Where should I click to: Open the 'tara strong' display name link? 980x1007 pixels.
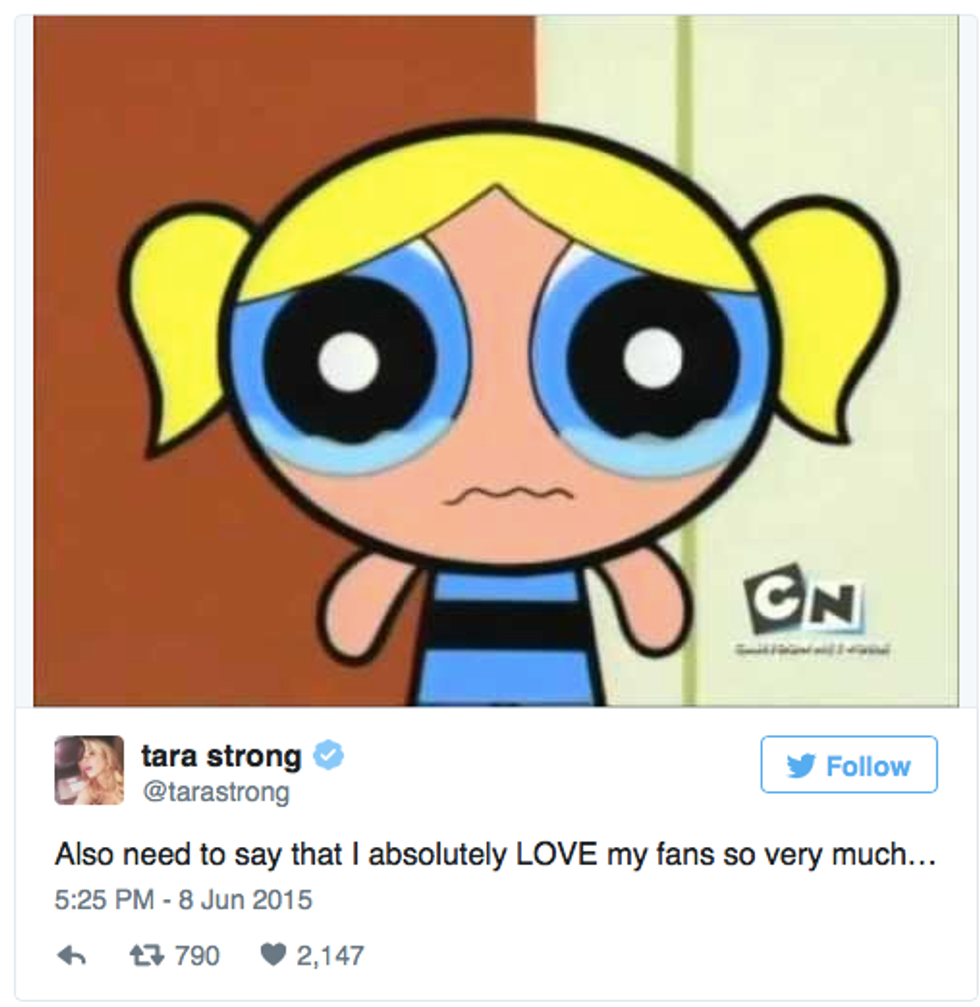221,757
